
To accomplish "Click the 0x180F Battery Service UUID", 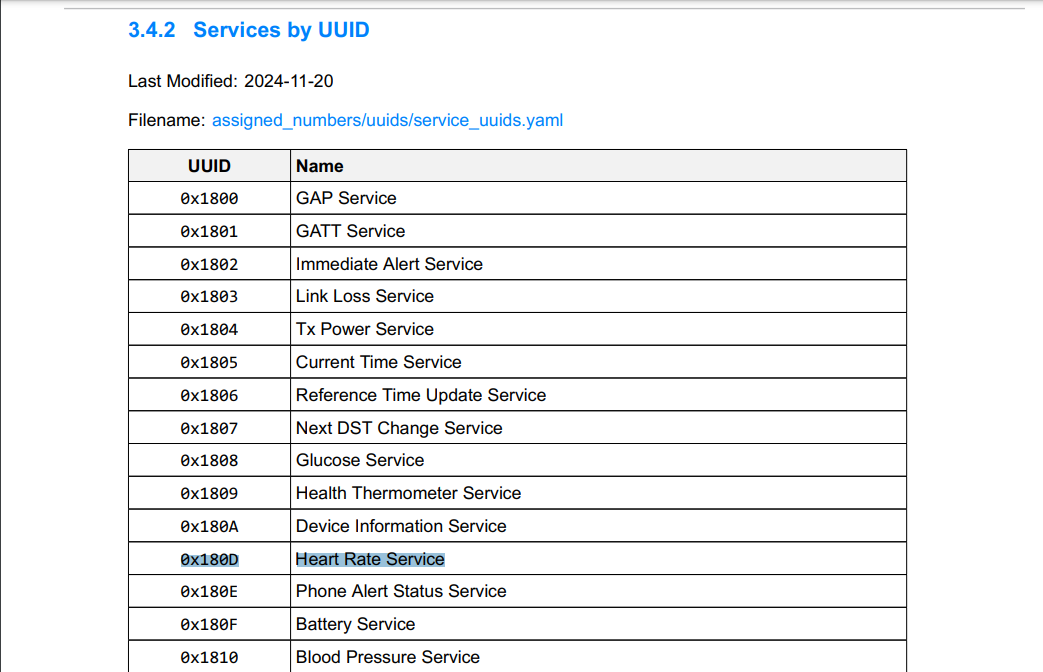I will pos(209,624).
